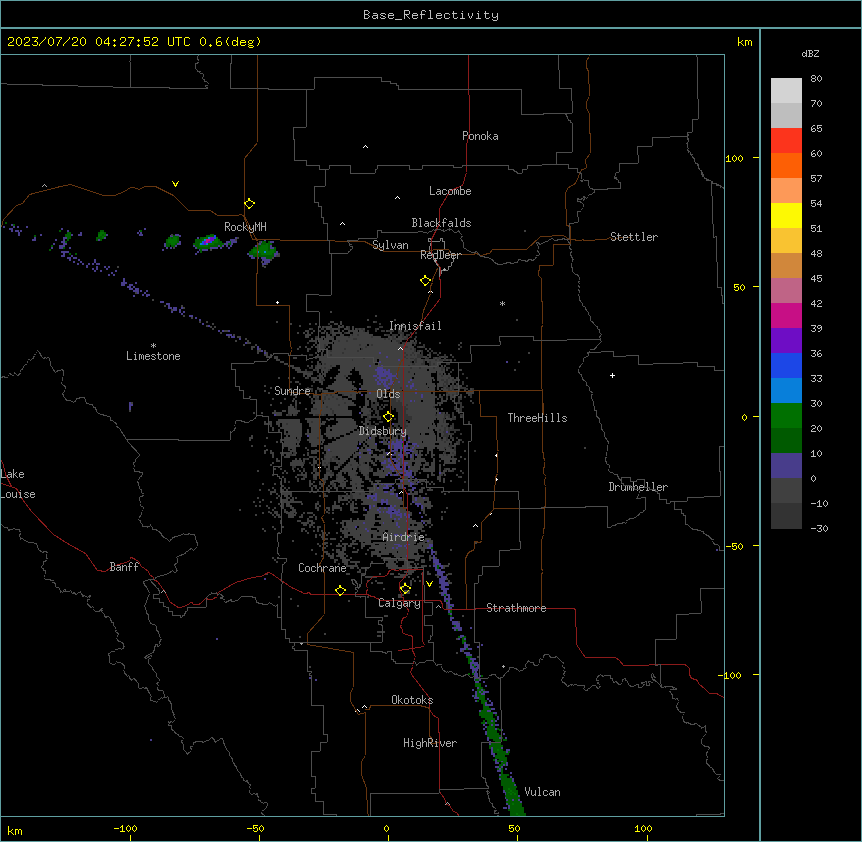Image resolution: width=862 pixels, height=842 pixels.
Task: Click the dark gray -10 dBZ legend swatch
Action: pyautogui.click(x=786, y=516)
